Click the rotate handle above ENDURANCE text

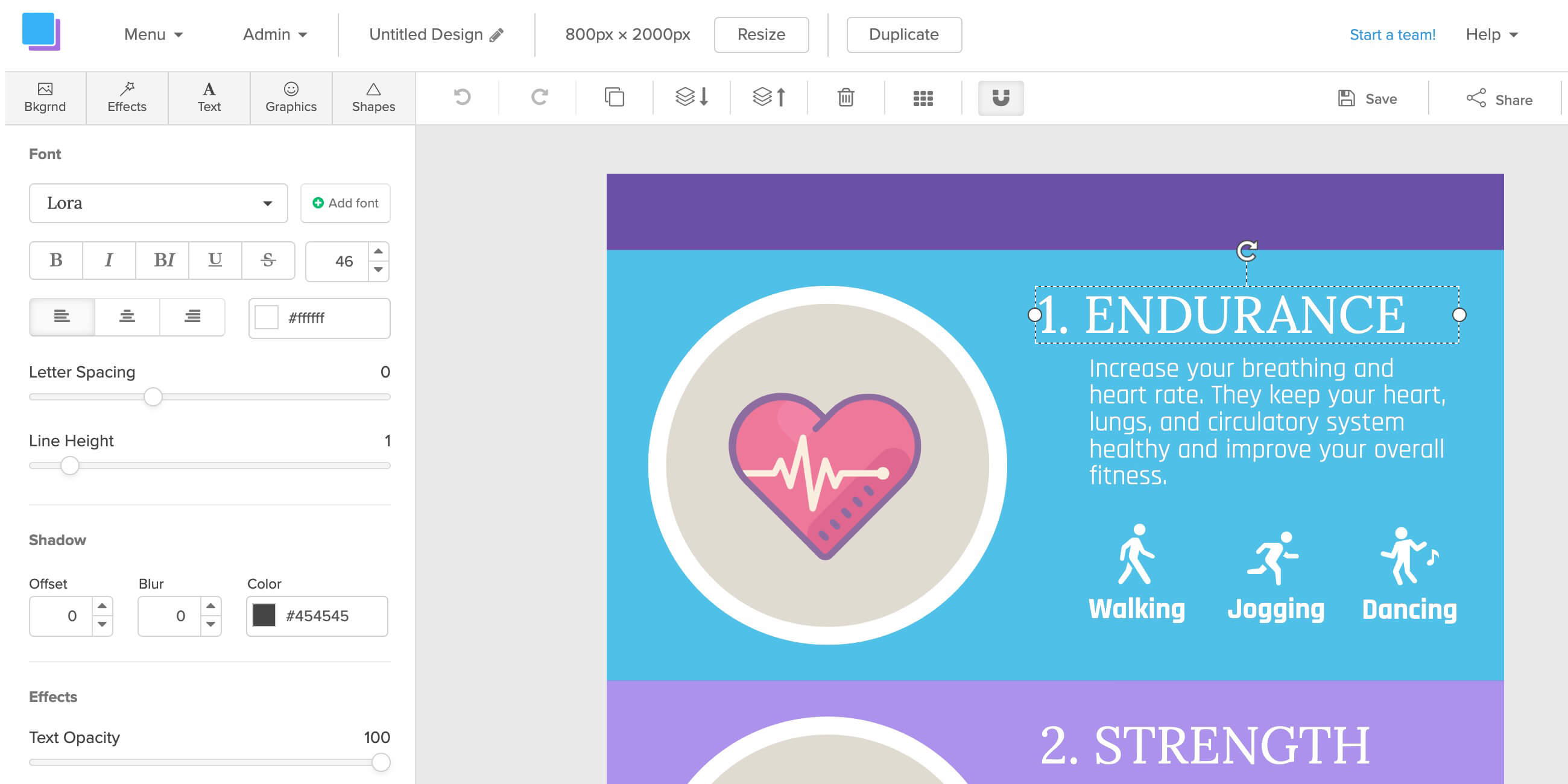pos(1247,251)
